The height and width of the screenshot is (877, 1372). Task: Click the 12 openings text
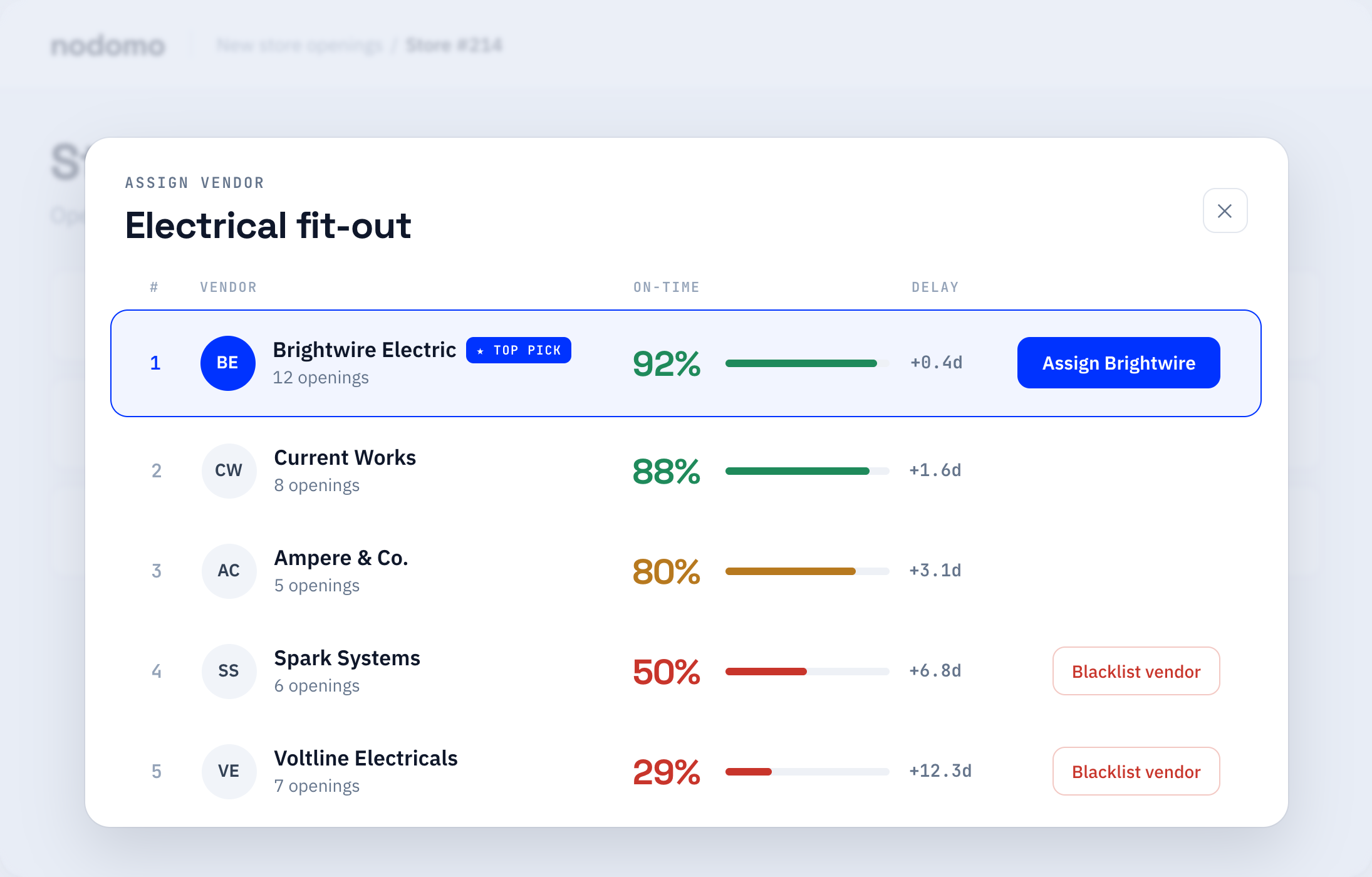point(321,378)
